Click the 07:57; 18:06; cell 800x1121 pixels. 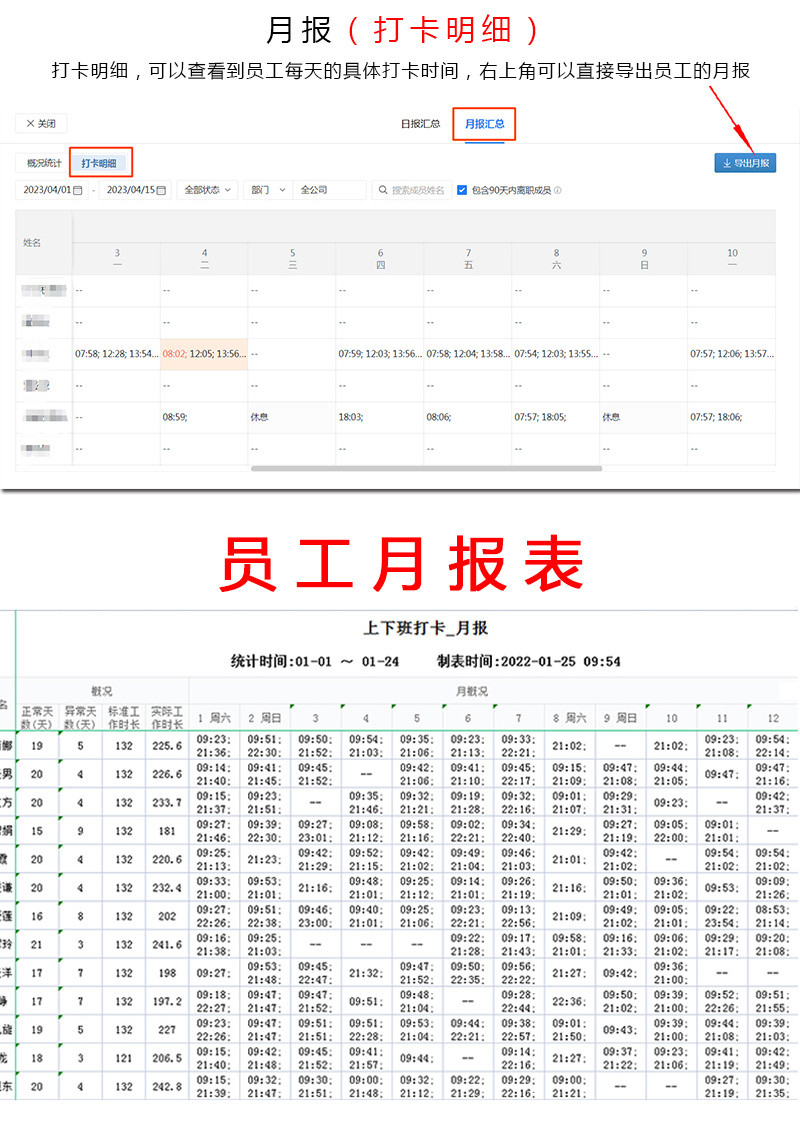coord(732,417)
